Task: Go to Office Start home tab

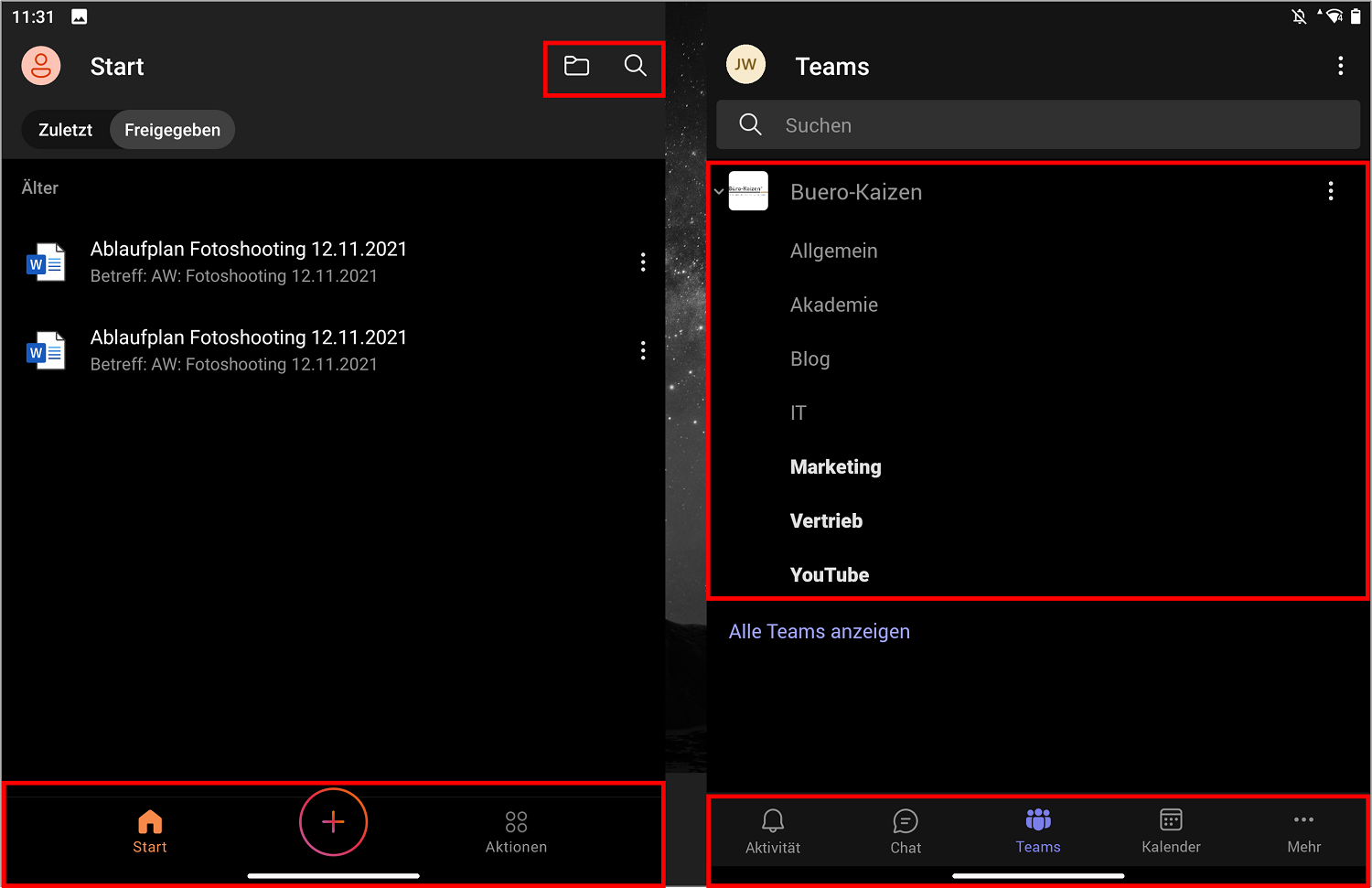Action: pos(150,831)
